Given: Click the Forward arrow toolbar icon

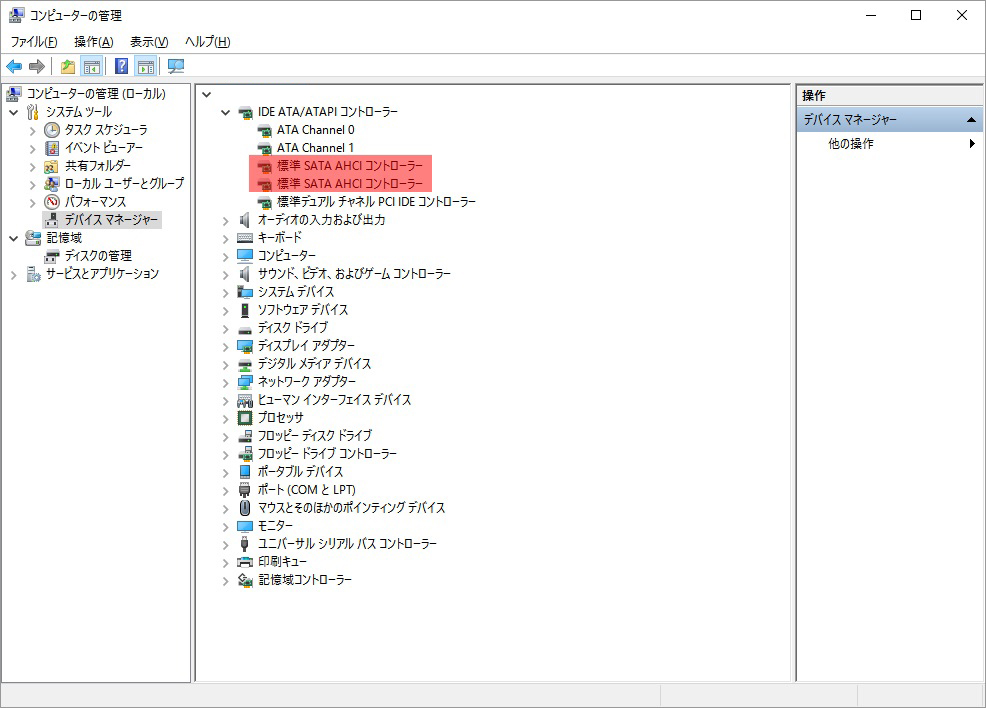Looking at the screenshot, I should (37, 66).
